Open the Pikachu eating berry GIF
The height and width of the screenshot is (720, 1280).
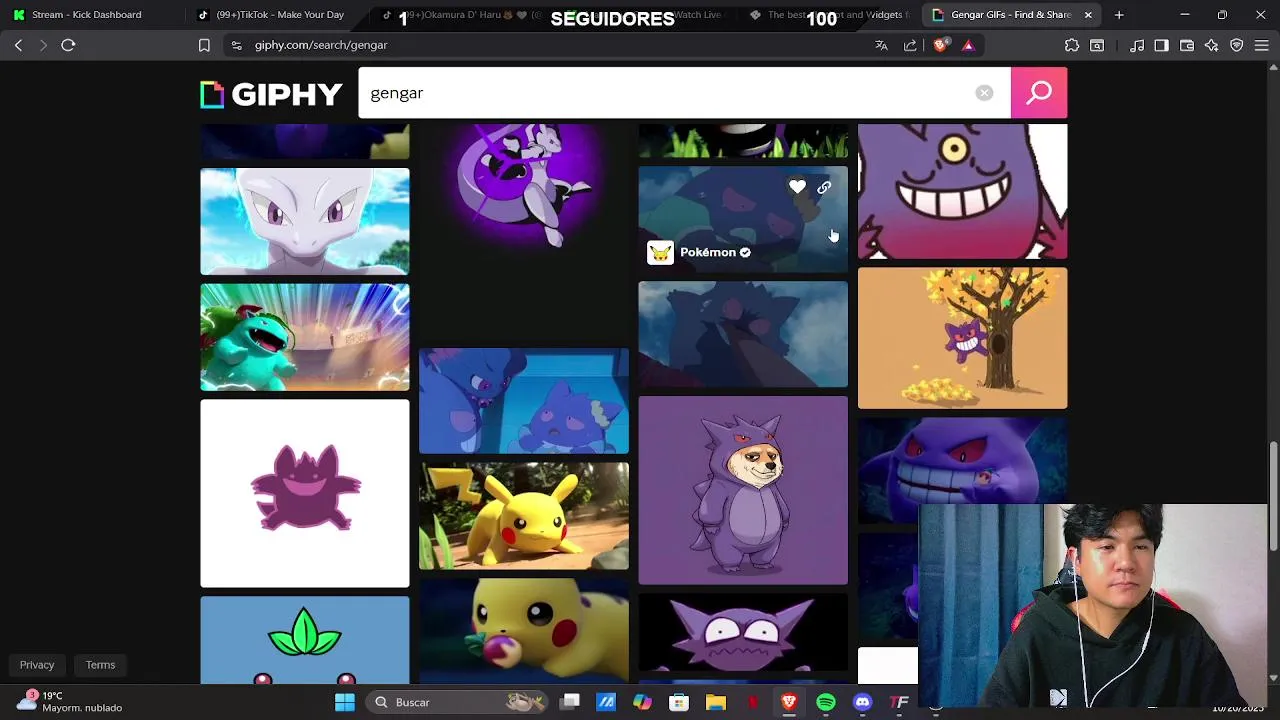[x=524, y=632]
